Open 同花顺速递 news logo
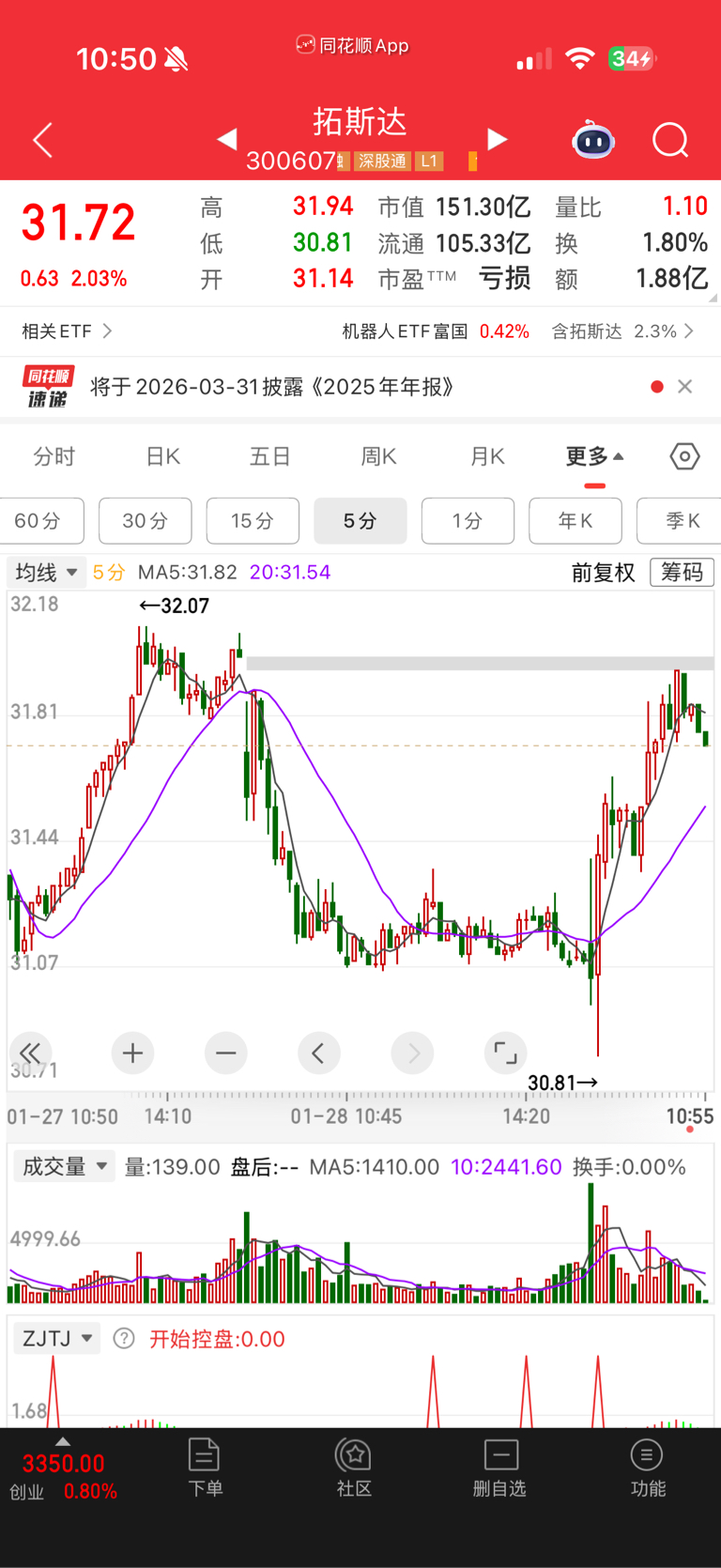The height and width of the screenshot is (1568, 721). click(x=48, y=387)
